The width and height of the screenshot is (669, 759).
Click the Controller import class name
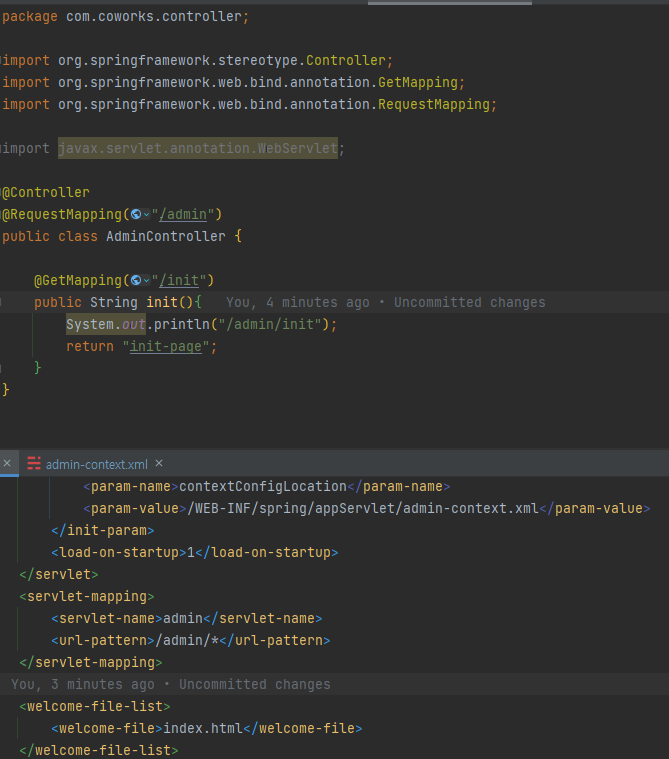(346, 61)
